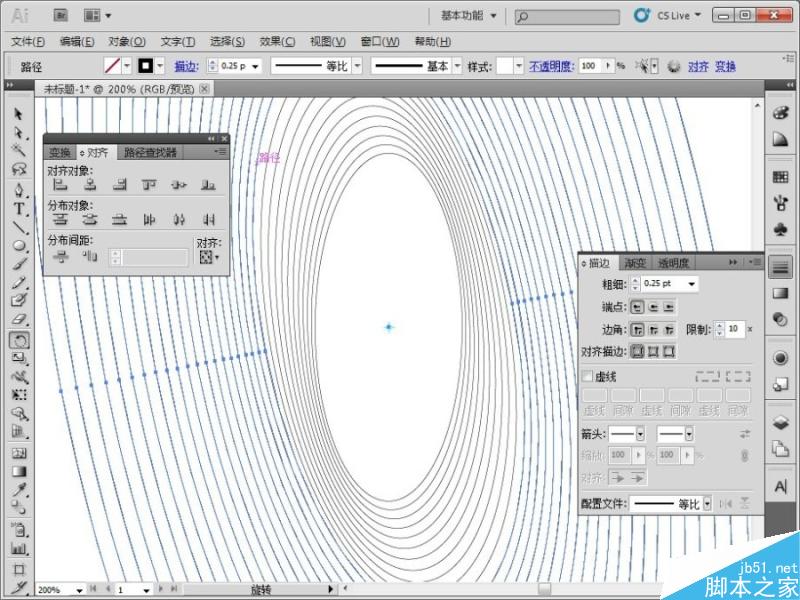Viewport: 800px width, 600px height.
Task: Select the Scale tool
Action: tap(18, 358)
